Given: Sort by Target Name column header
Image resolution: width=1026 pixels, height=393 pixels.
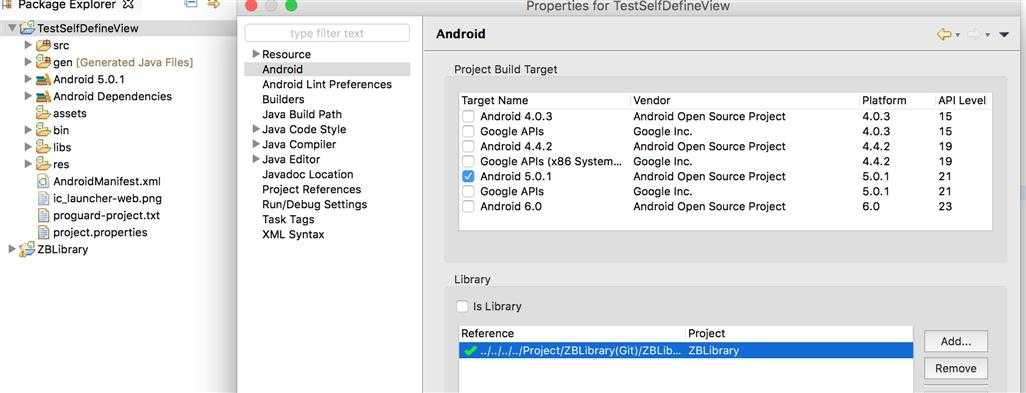Looking at the screenshot, I should click(544, 100).
